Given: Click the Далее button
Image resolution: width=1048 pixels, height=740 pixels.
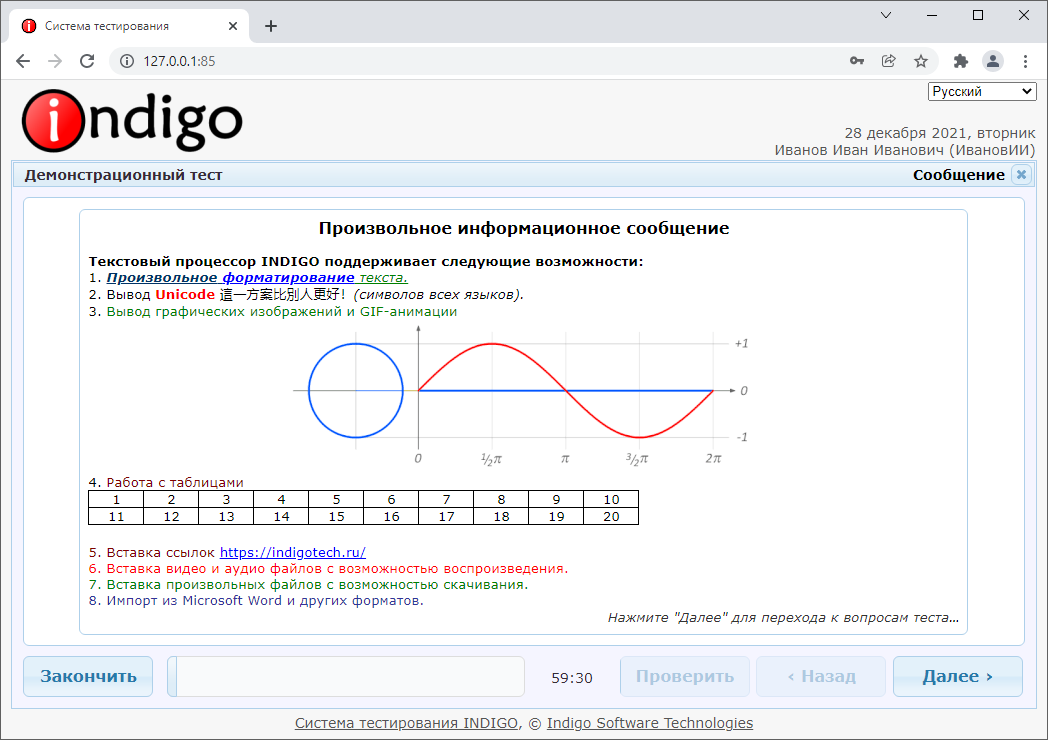Looking at the screenshot, I should (x=958, y=676).
